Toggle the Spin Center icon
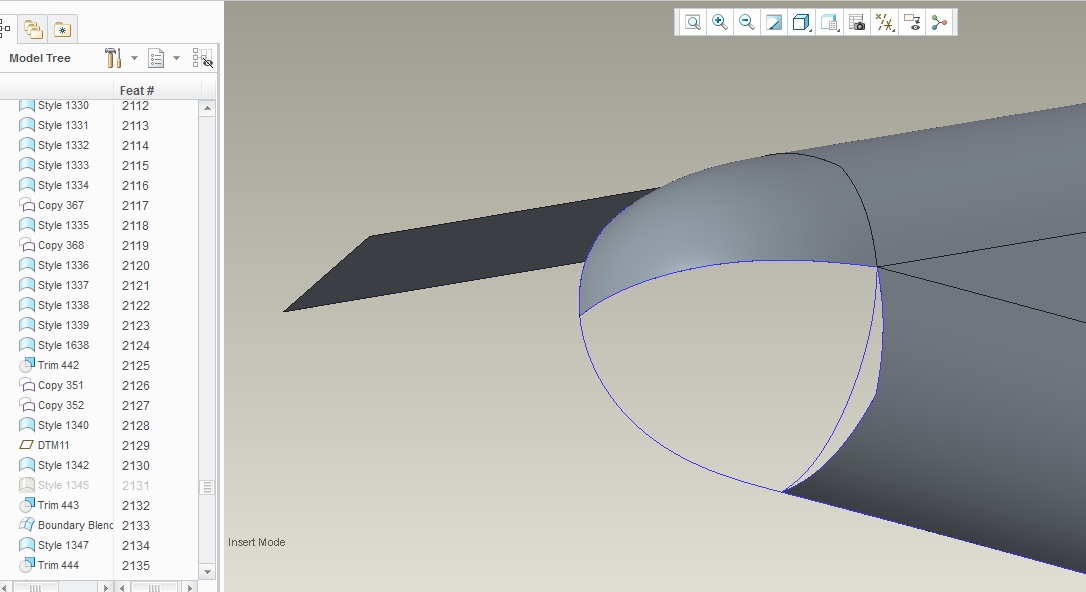This screenshot has width=1086, height=592. pyautogui.click(x=940, y=23)
